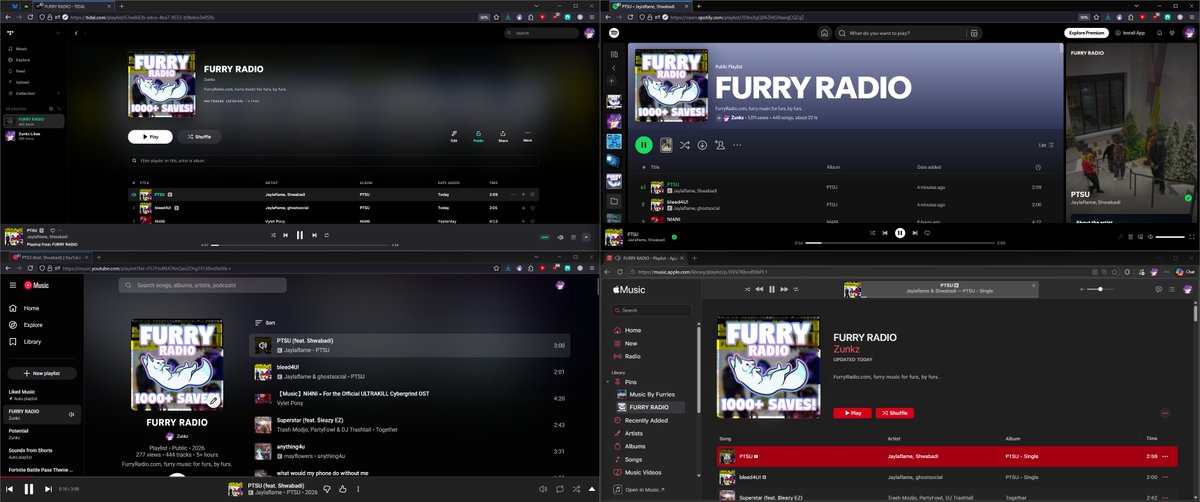
Task: Open Apple Music playlist ellipsis menu
Action: (x=1165, y=413)
